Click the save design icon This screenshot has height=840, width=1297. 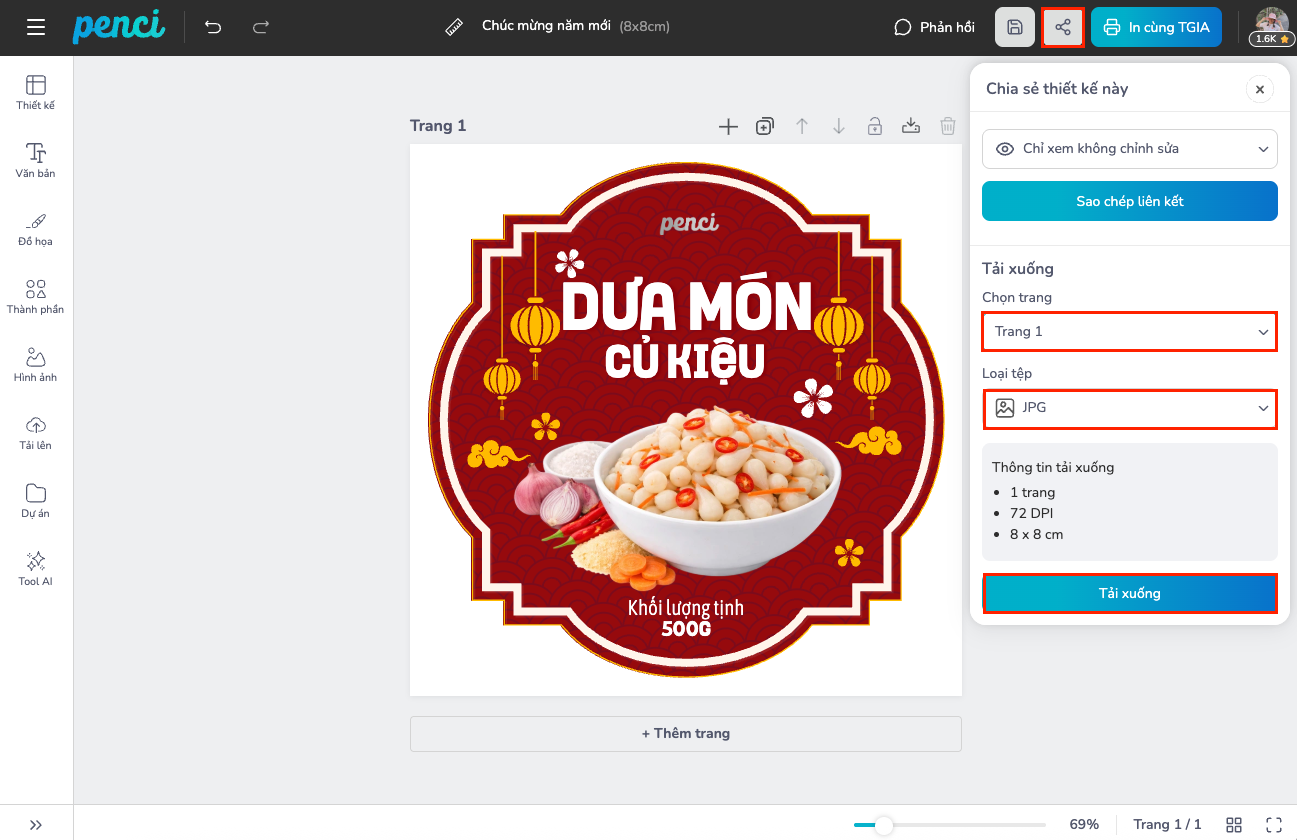point(1015,27)
